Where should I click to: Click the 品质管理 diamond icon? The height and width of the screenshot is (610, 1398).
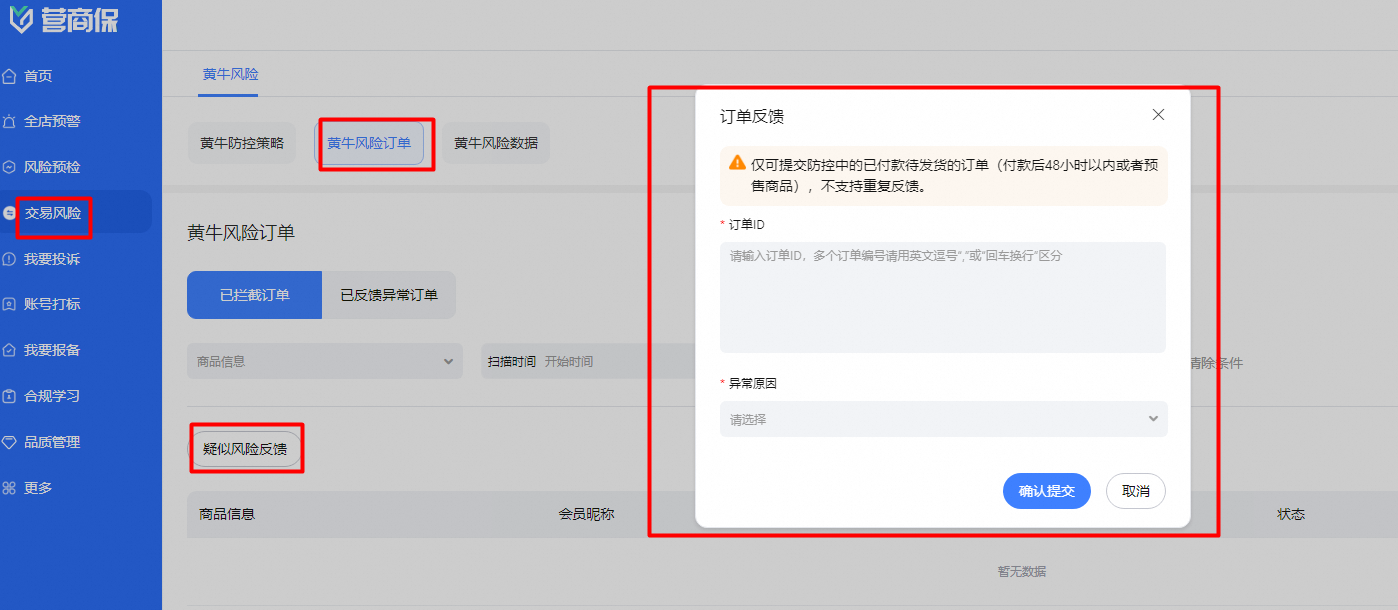(9, 442)
